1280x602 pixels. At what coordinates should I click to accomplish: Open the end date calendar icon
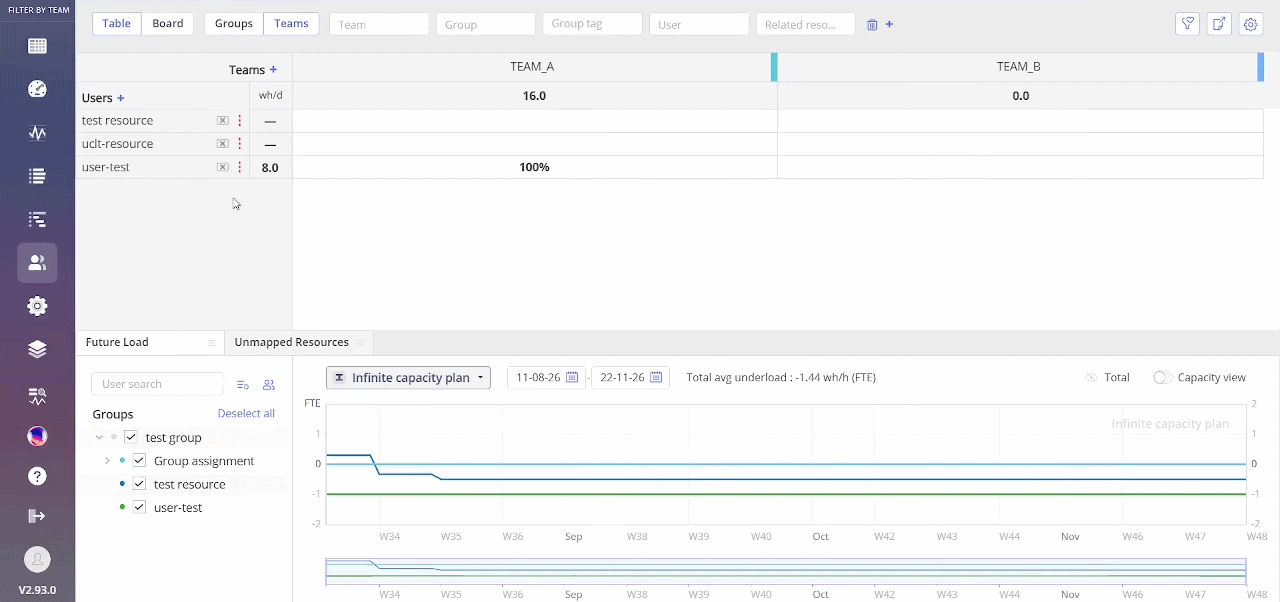656,377
